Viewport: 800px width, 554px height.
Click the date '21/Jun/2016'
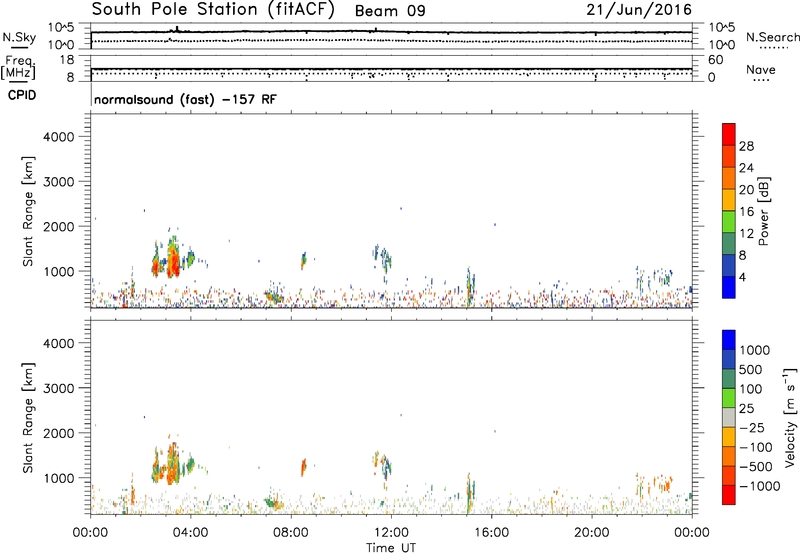pyautogui.click(x=639, y=10)
